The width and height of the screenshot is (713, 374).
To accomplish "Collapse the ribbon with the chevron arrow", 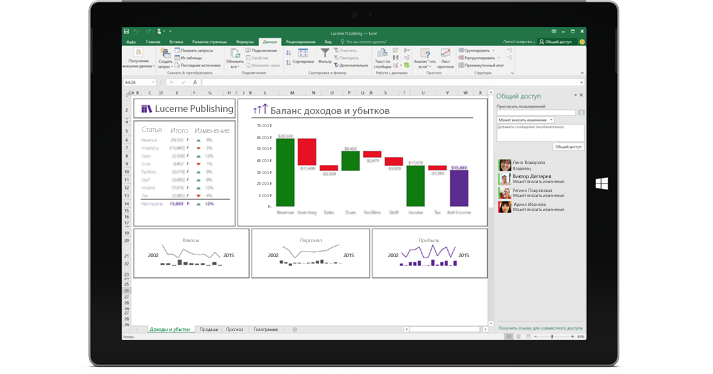I will (582, 73).
